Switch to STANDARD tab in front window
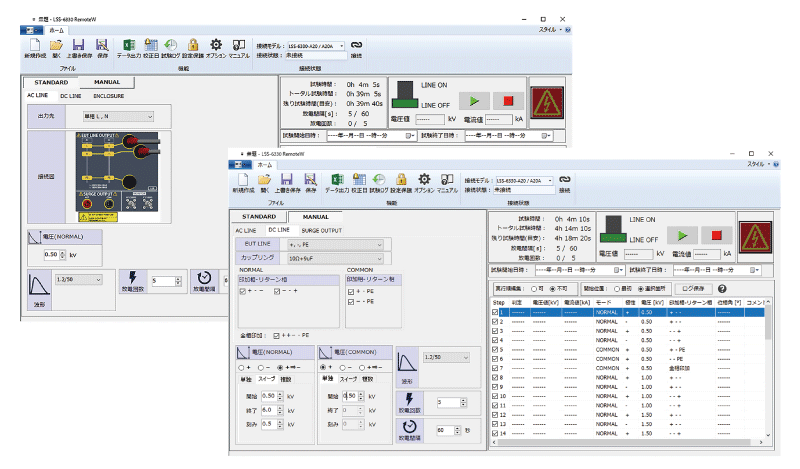Image resolution: width=800 pixels, height=469 pixels. point(259,217)
